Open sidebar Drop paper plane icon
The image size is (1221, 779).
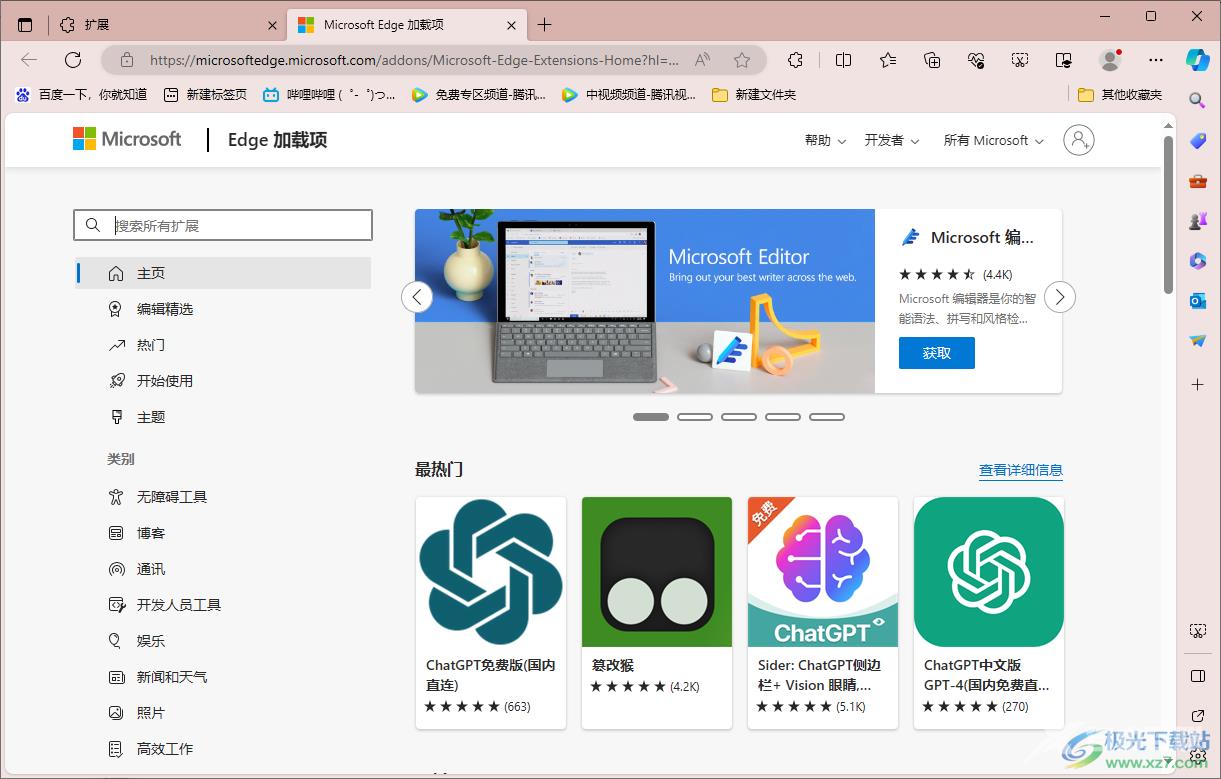point(1198,341)
